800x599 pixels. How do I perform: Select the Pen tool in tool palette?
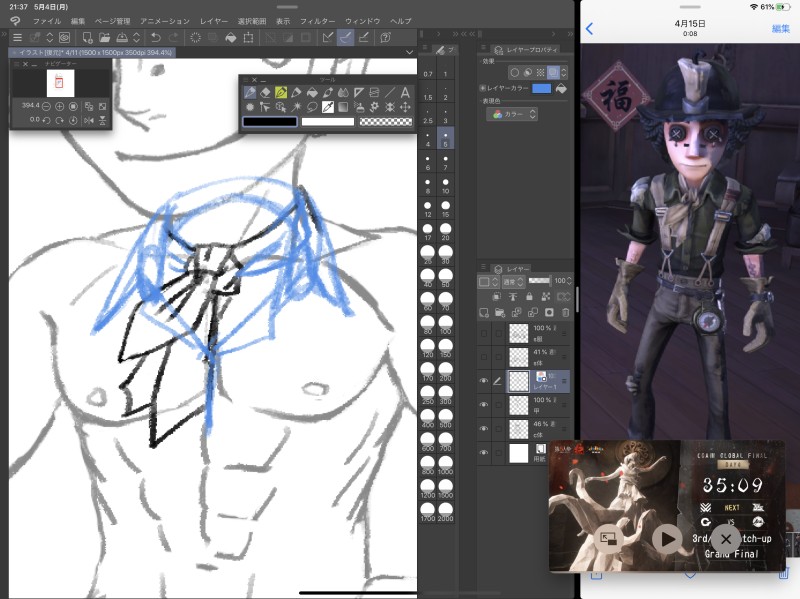[249, 92]
